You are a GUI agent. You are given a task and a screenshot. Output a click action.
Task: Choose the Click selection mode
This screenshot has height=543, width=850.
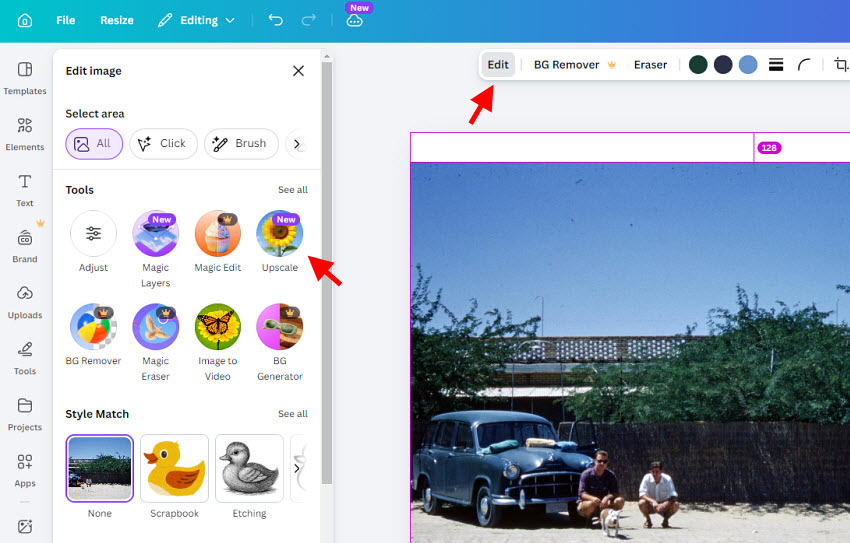[163, 144]
